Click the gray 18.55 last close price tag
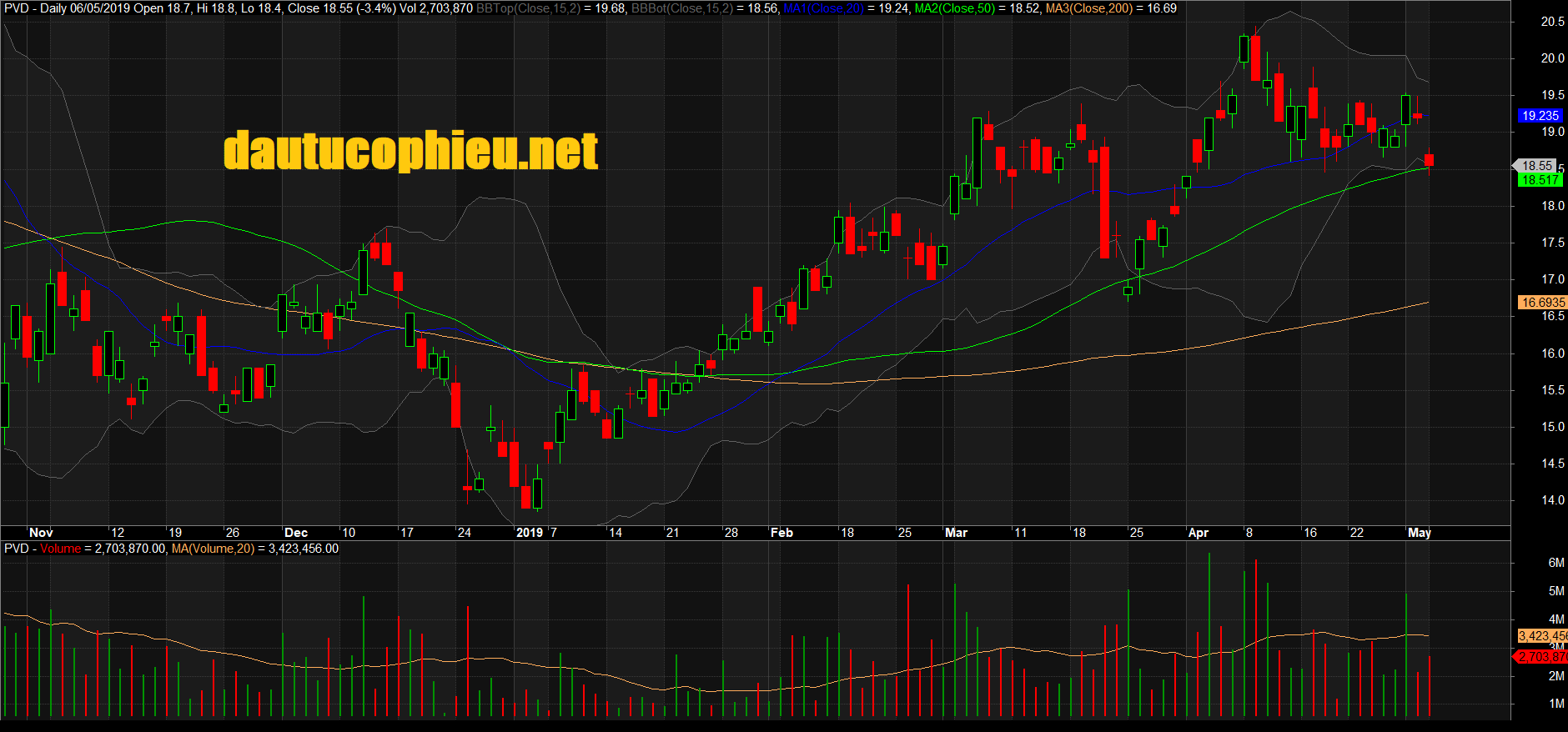This screenshot has width=1568, height=732. coord(1536,166)
